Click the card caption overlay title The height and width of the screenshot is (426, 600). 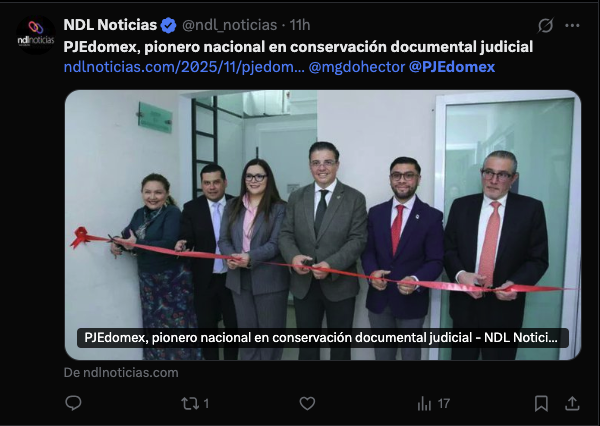coord(323,338)
